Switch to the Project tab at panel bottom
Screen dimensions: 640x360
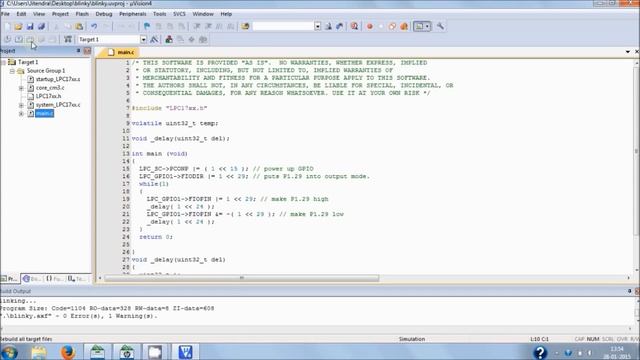(x=9, y=279)
